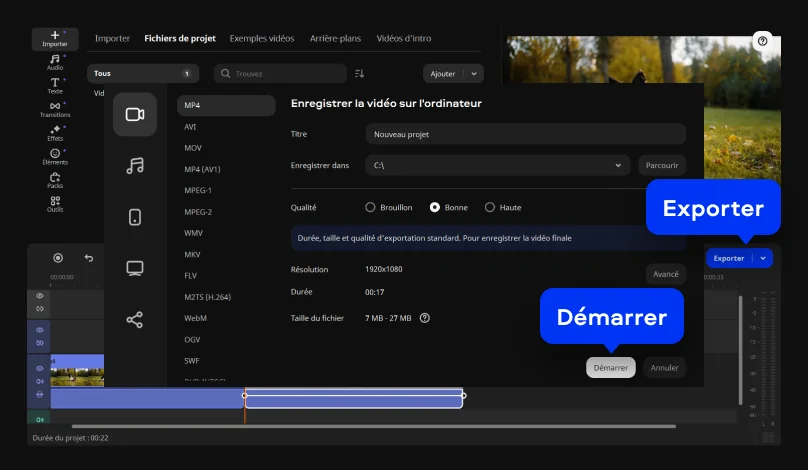The height and width of the screenshot is (470, 808).
Task: Open the Exporter dropdown arrow
Action: tap(763, 258)
